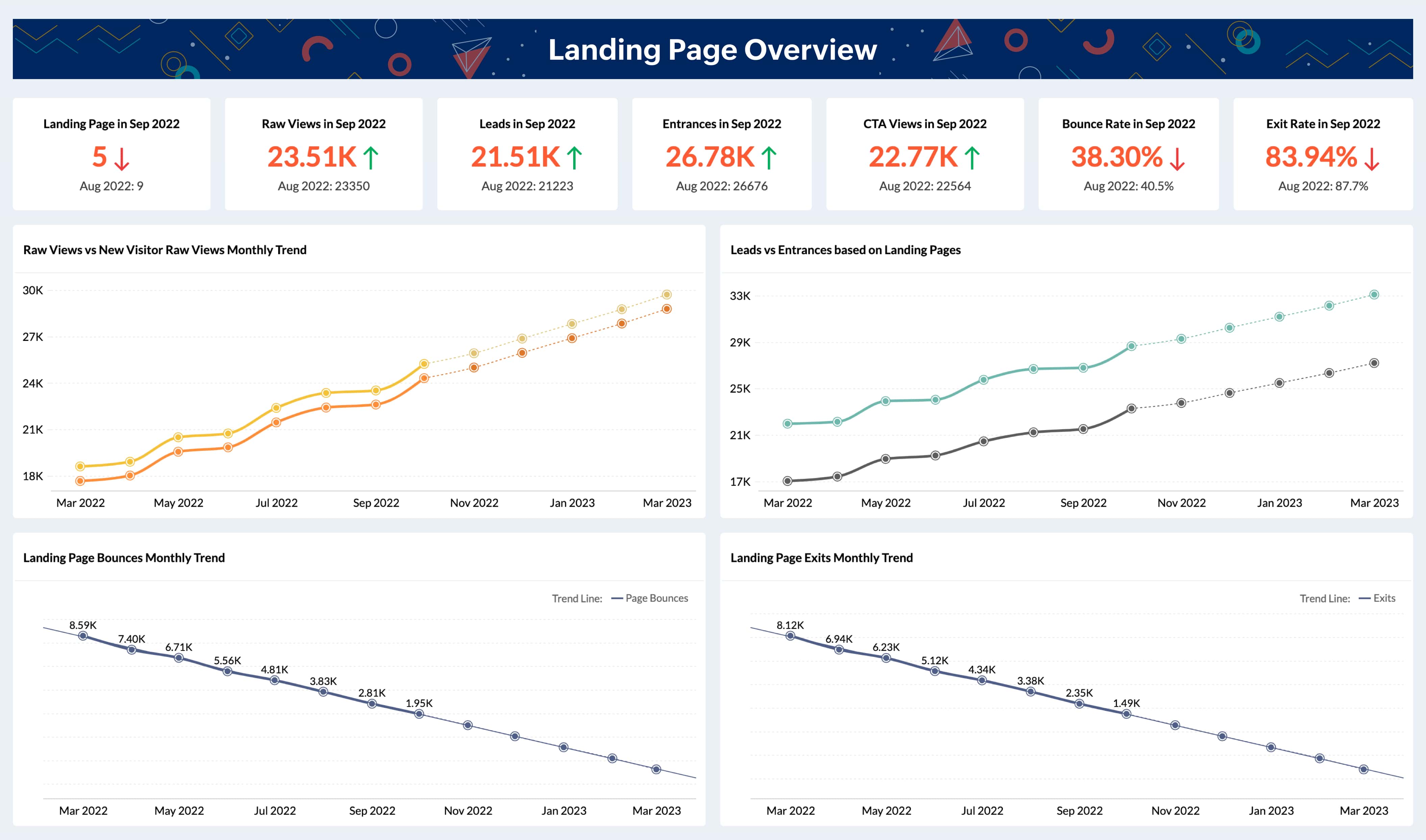Click the 3.83K bounce data point
Image resolution: width=1426 pixels, height=840 pixels.
point(323,692)
